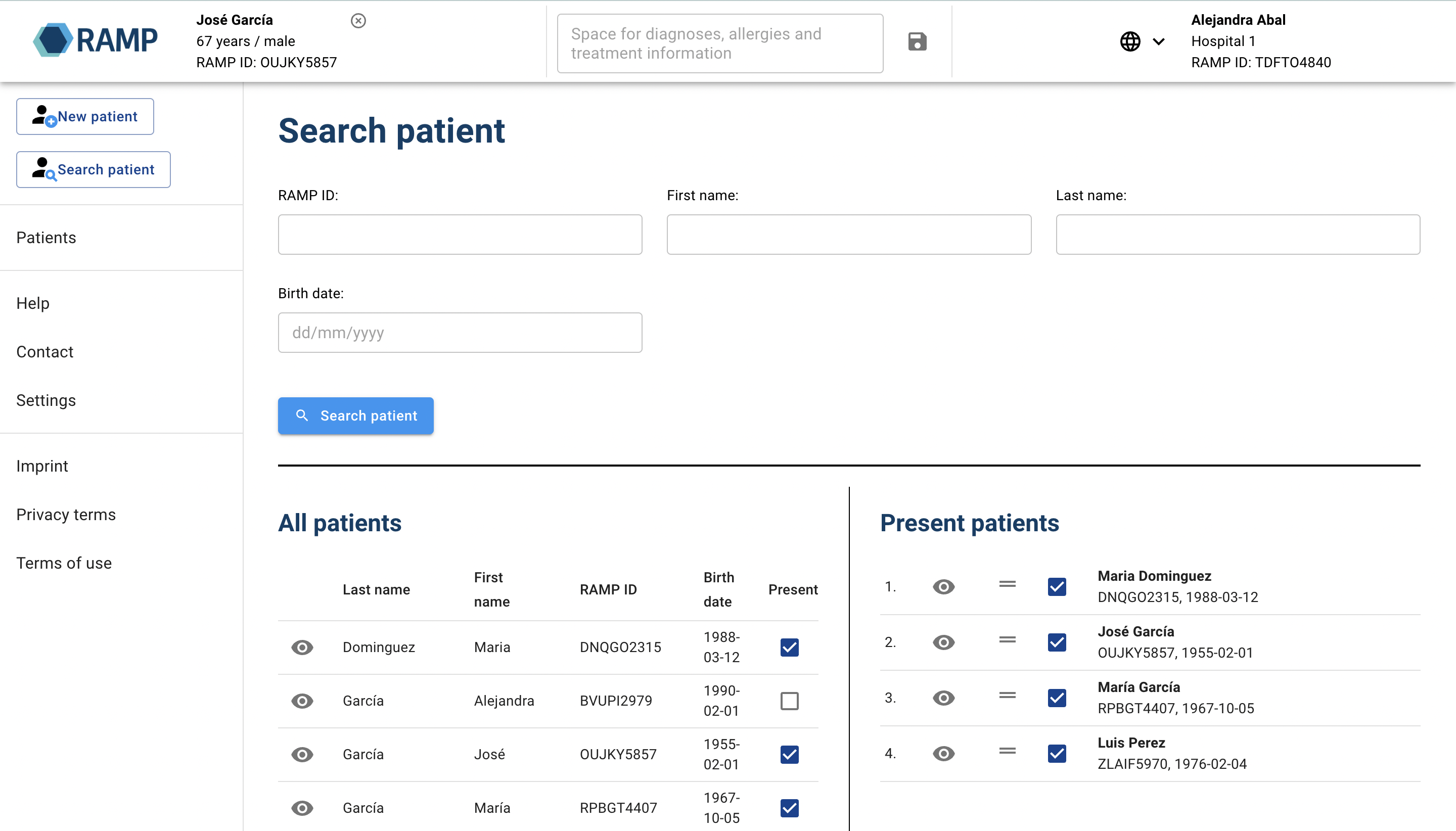Click the Birth date input field

(x=460, y=333)
